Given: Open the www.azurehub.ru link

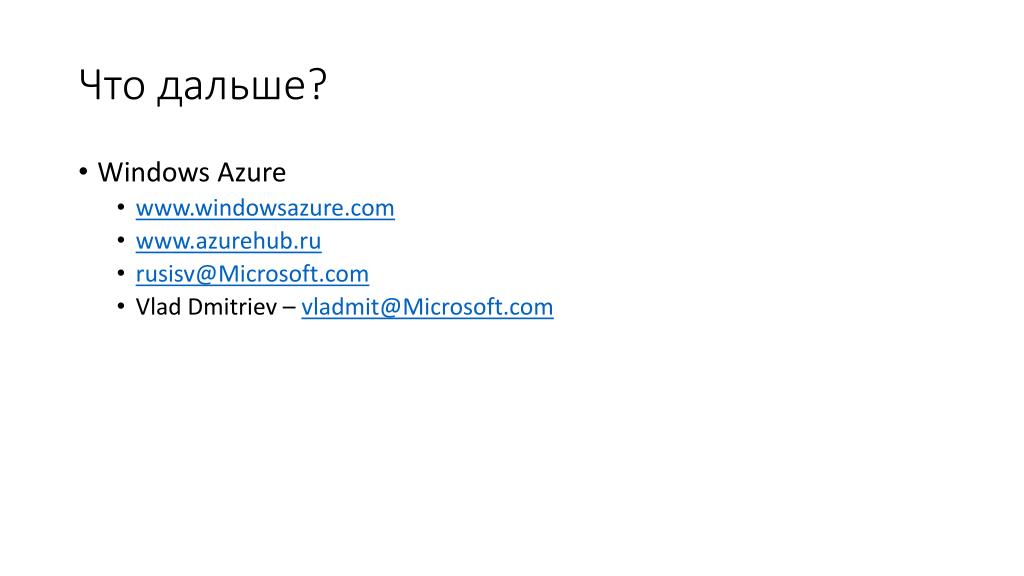Looking at the screenshot, I should (x=229, y=241).
